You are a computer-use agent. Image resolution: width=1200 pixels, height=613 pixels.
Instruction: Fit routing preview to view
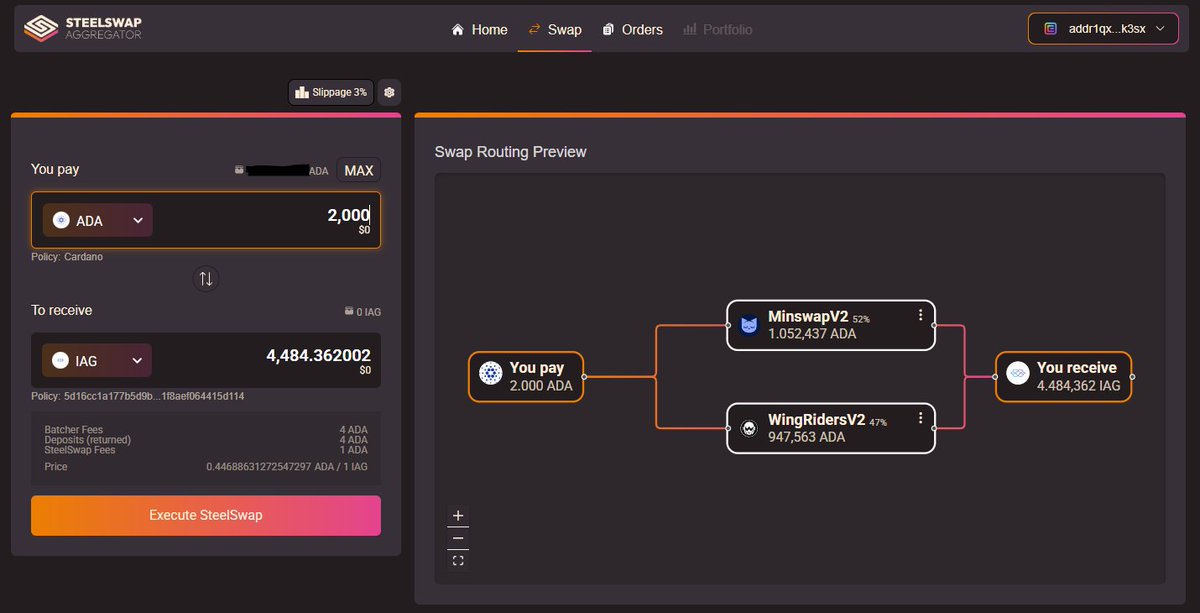click(x=458, y=560)
